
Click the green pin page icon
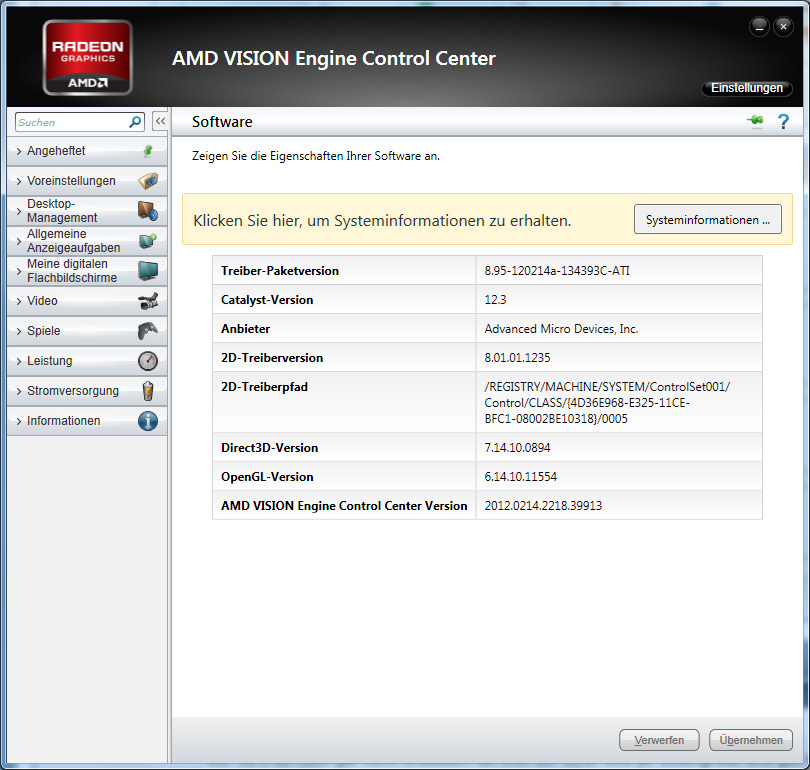pyautogui.click(x=755, y=121)
